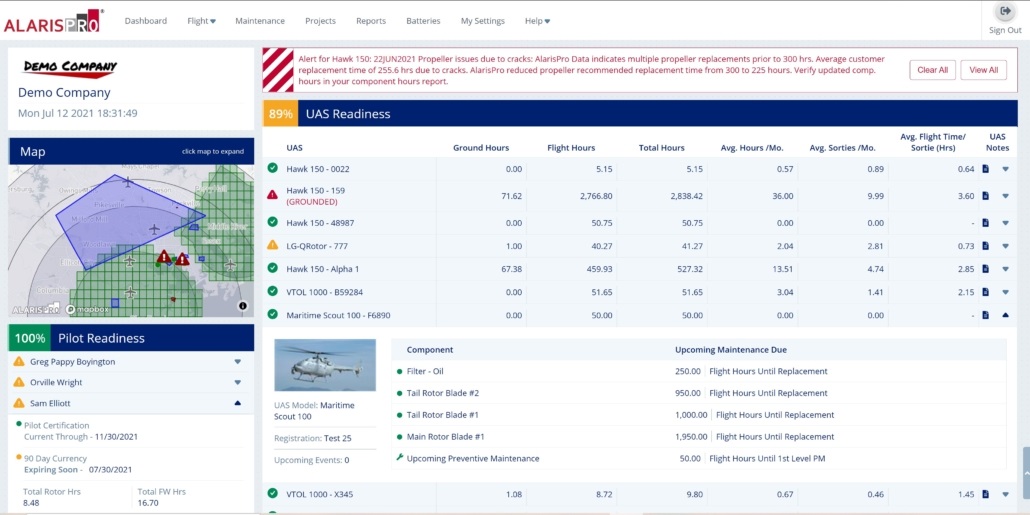Open the Help dropdown menu
The width and height of the screenshot is (1030, 515).
(x=537, y=21)
